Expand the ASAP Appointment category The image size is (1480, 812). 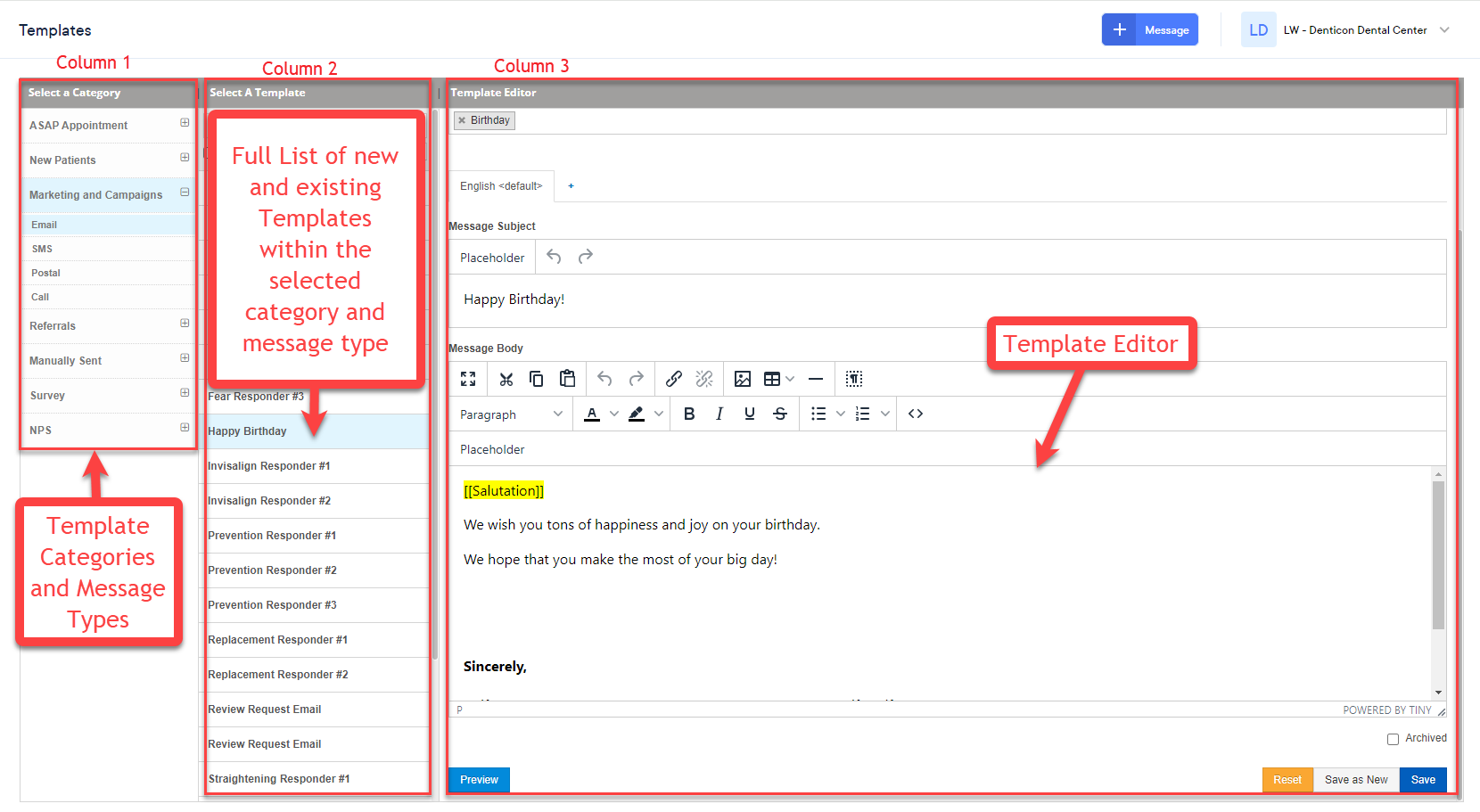(x=185, y=123)
